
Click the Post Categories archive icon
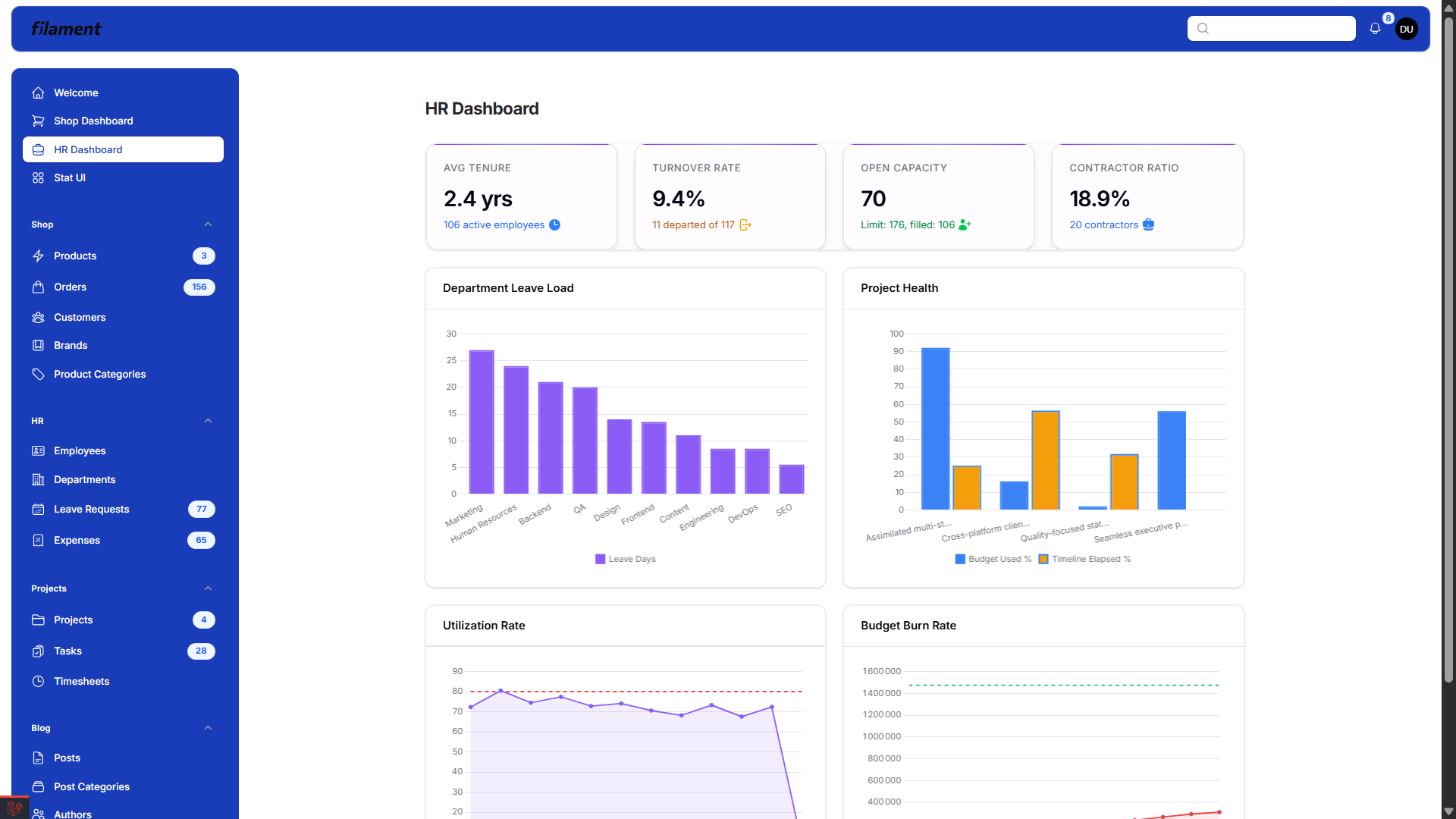click(x=38, y=786)
